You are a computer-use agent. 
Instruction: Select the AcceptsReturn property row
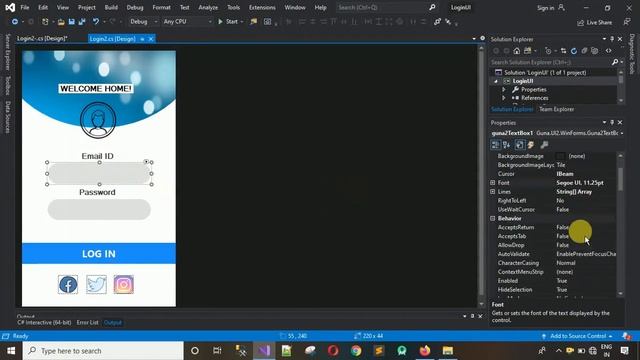(553, 227)
